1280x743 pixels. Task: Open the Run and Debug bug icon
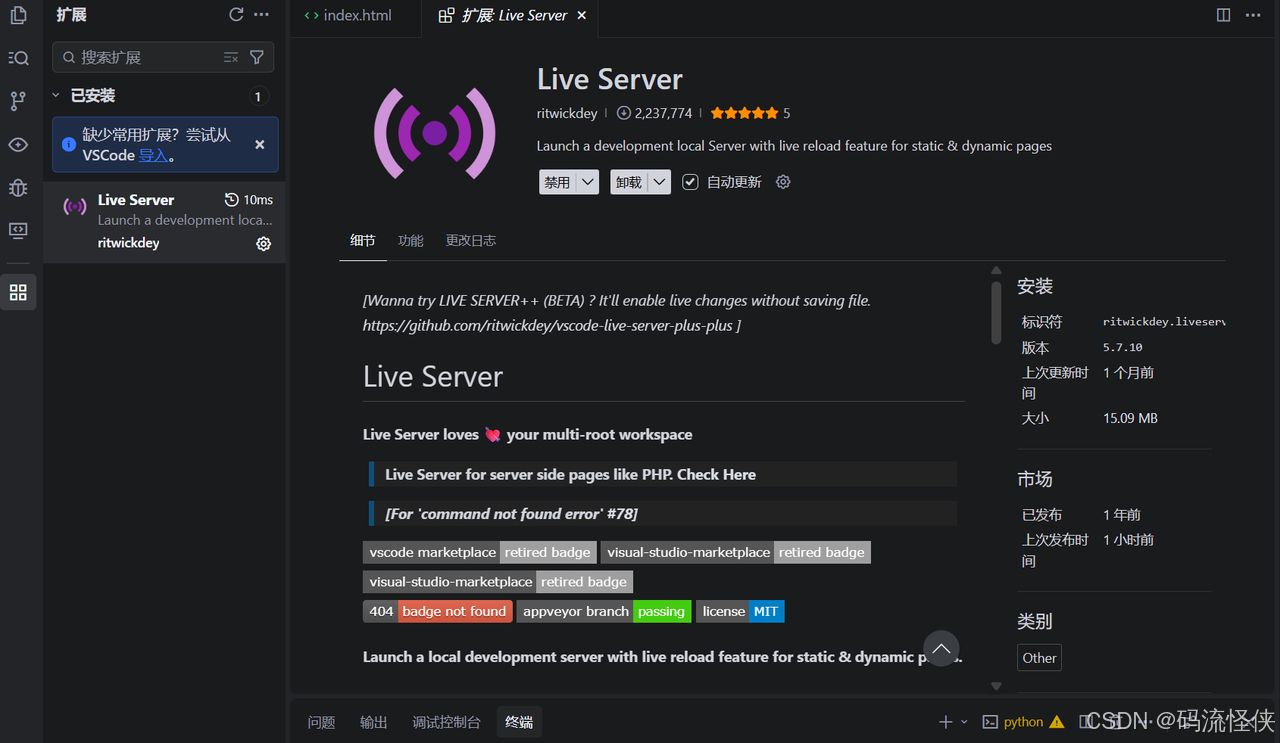[x=18, y=188]
